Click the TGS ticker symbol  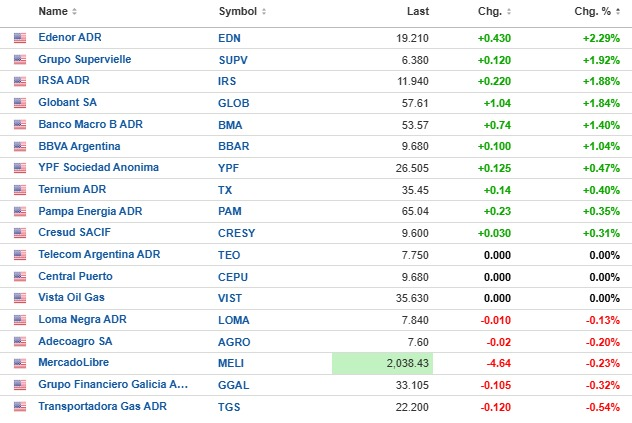[x=229, y=407]
